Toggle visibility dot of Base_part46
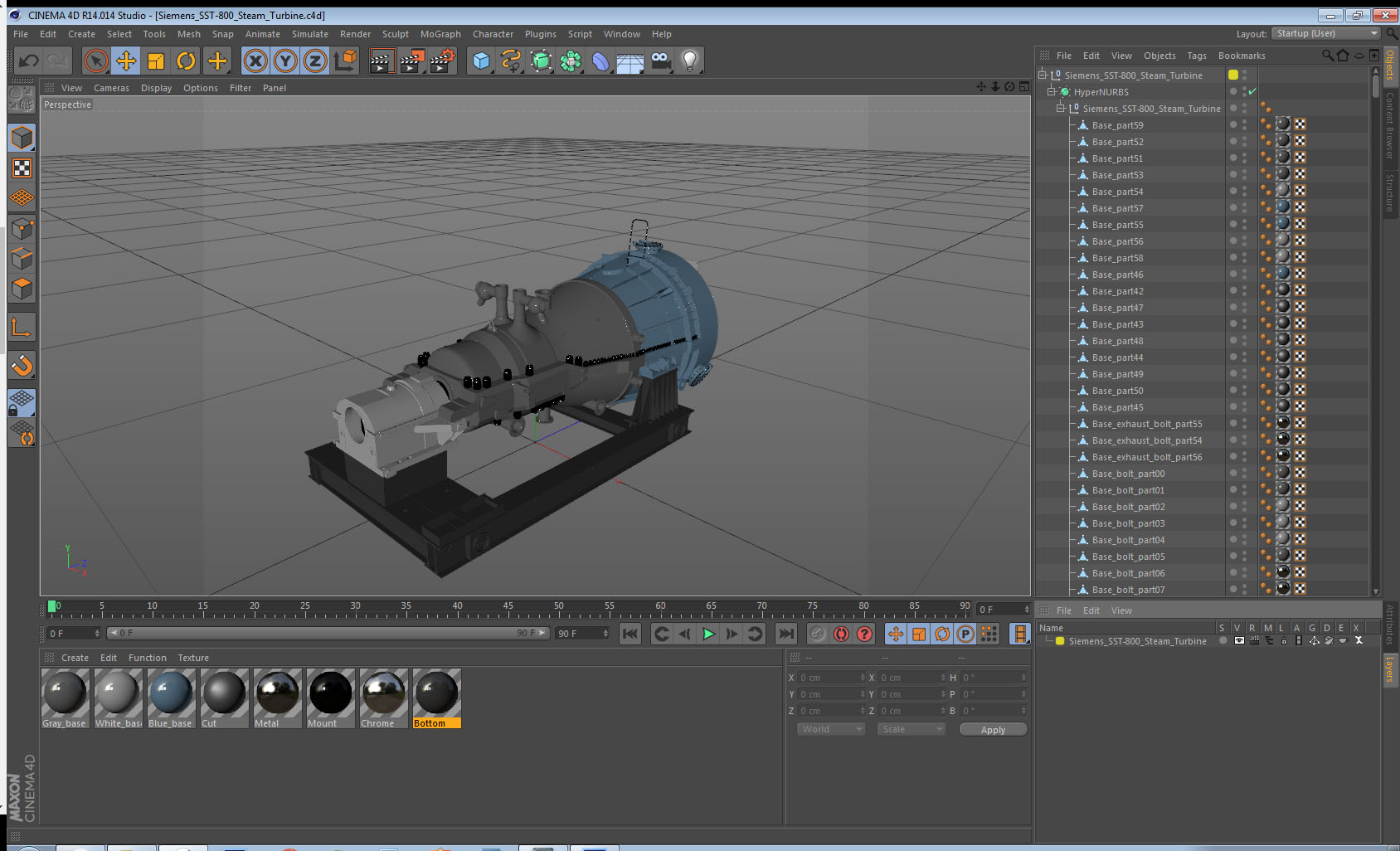This screenshot has height=851, width=1400. pos(1233,274)
